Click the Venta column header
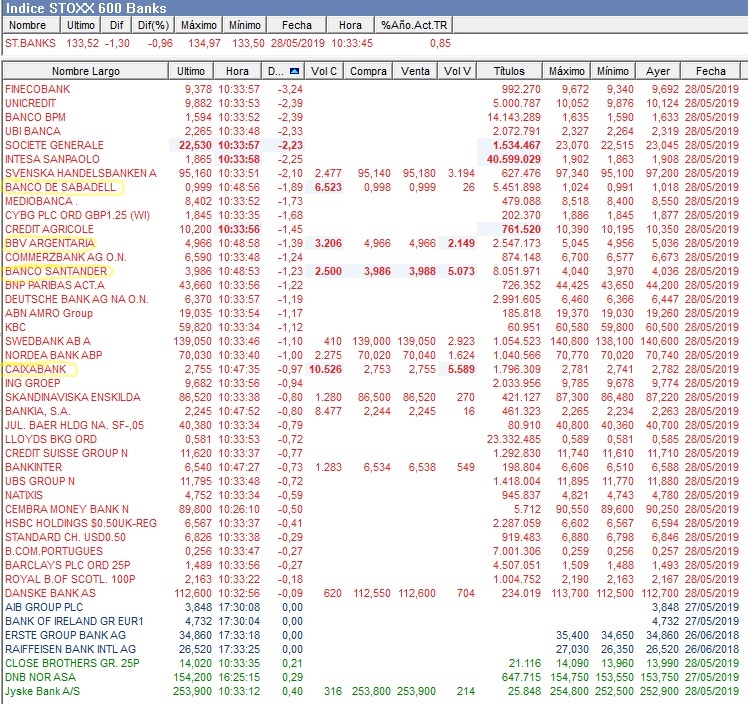 tap(415, 71)
